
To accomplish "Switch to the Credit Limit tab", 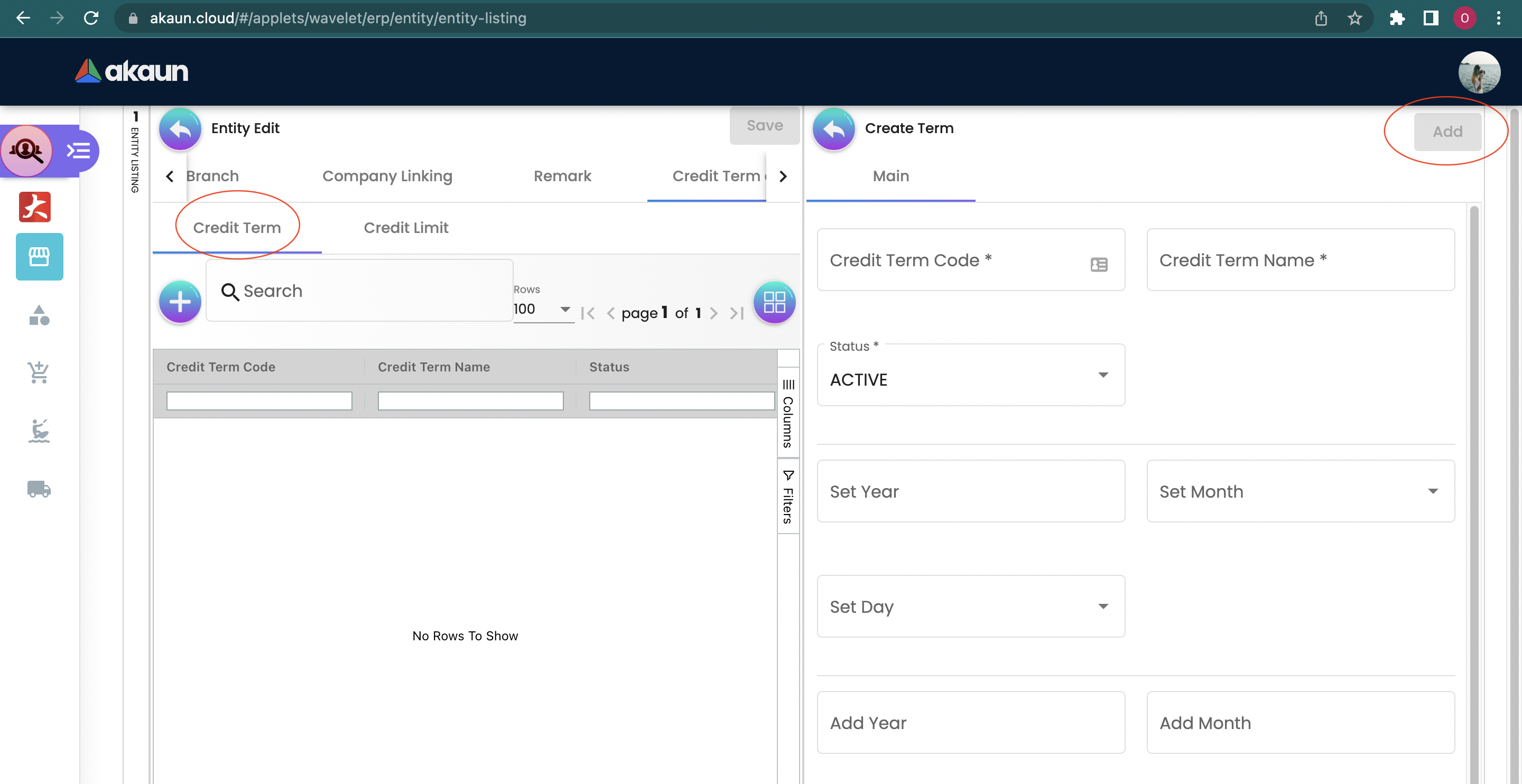I will coord(406,228).
